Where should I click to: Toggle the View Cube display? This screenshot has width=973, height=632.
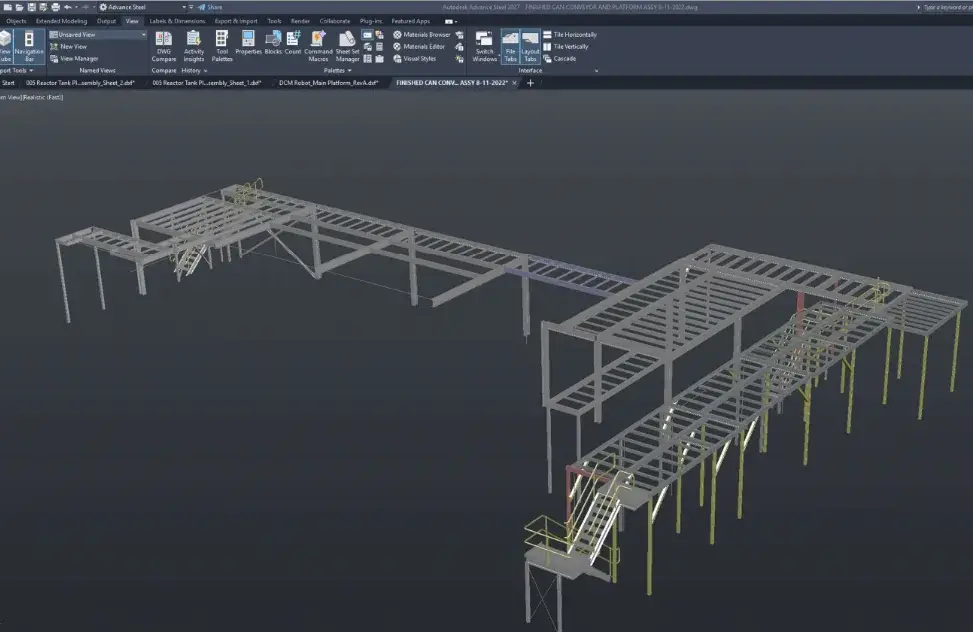tap(5, 46)
